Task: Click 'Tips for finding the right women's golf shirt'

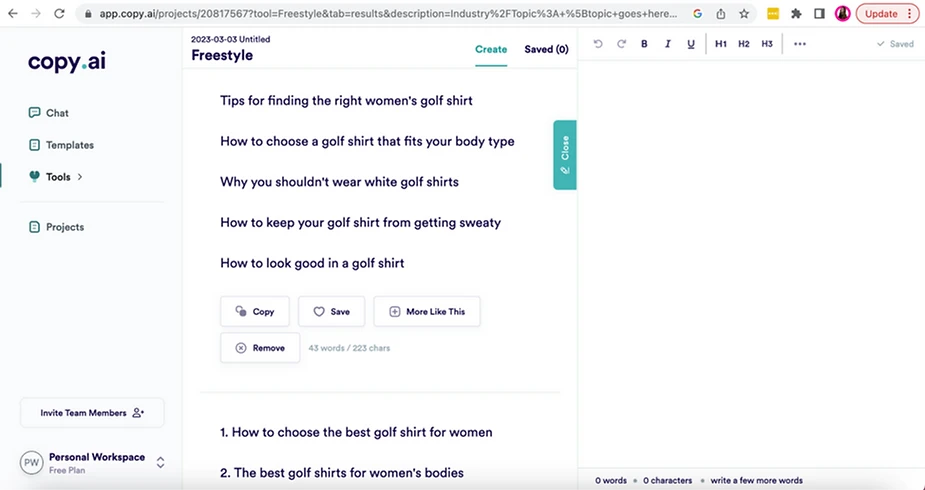Action: click(346, 101)
